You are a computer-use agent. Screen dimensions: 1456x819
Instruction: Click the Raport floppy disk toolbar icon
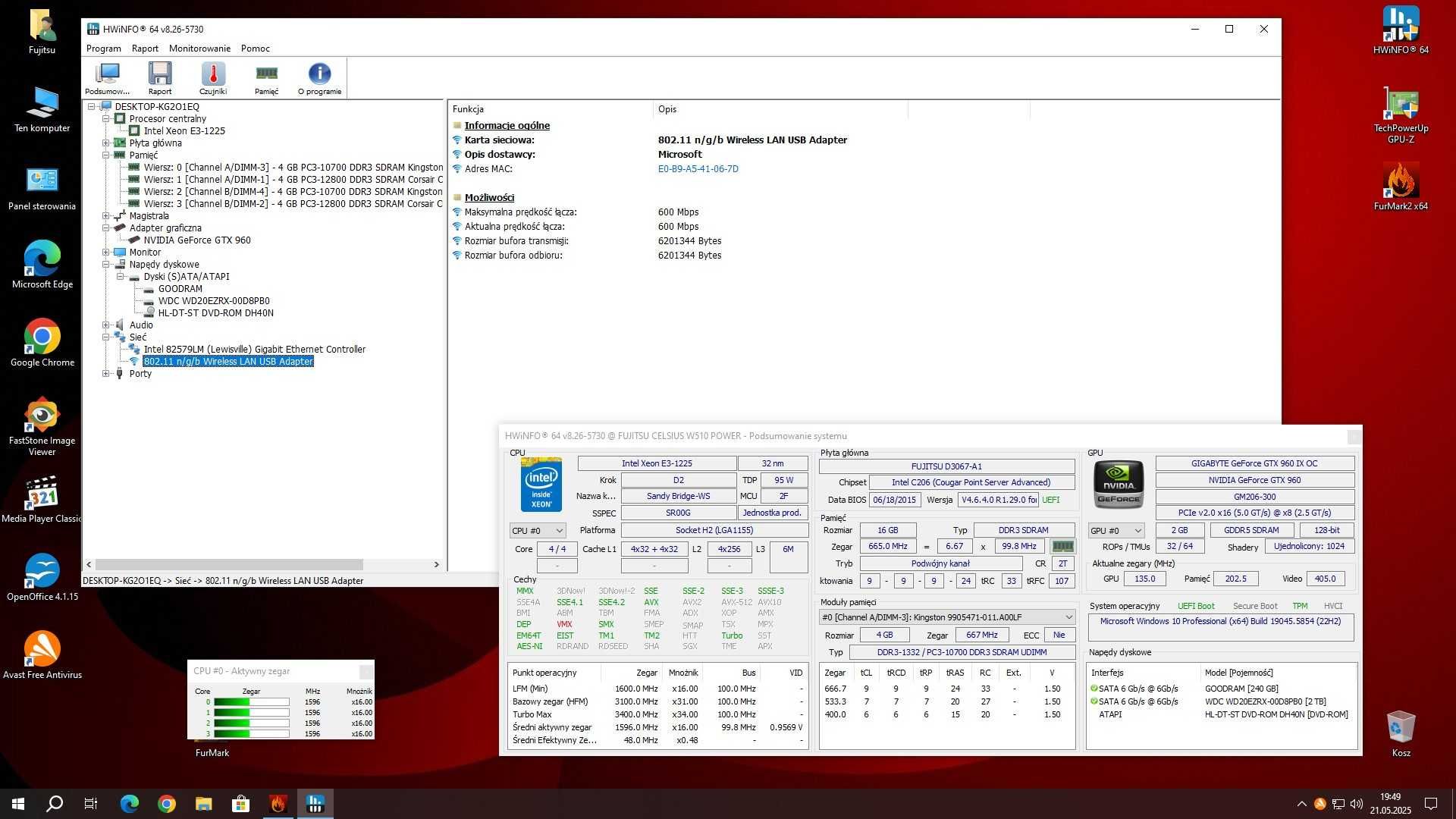tap(160, 78)
